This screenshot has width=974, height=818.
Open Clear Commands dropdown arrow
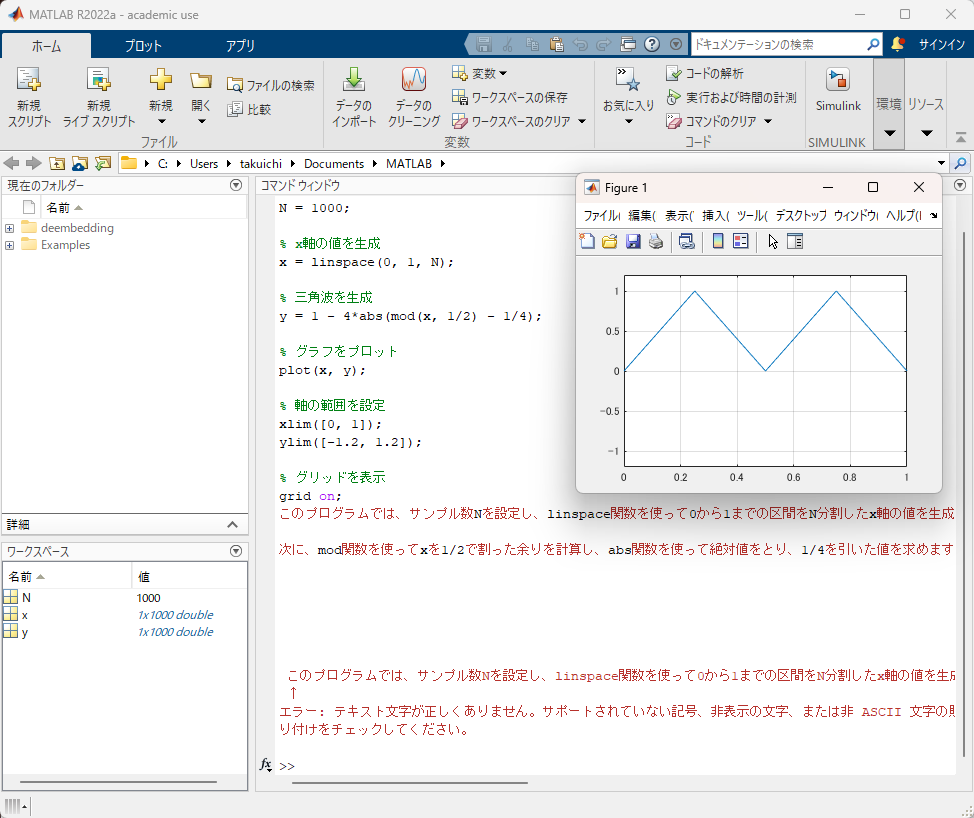[768, 121]
